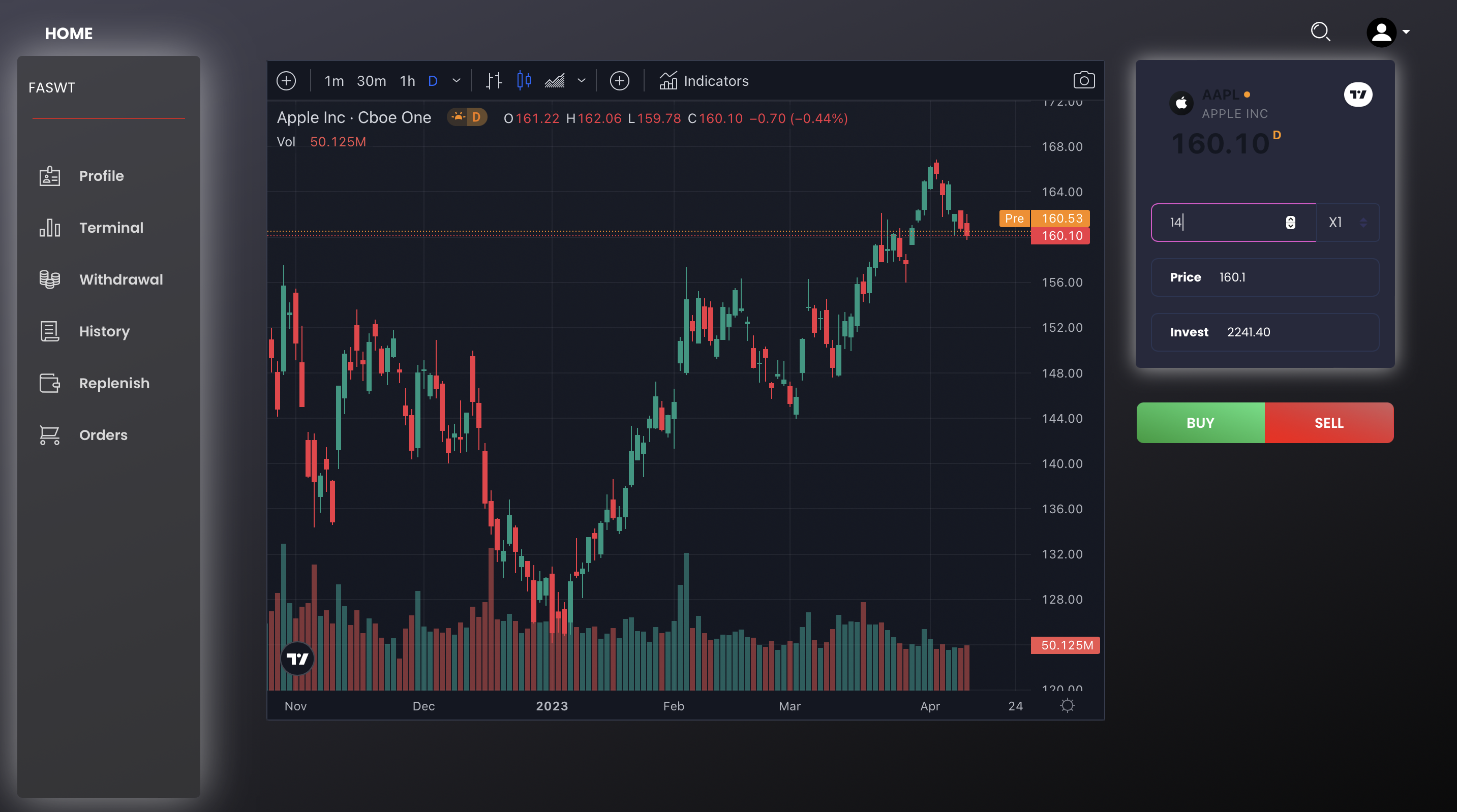
Task: Click the TradingView logo in order panel
Action: click(x=1358, y=95)
